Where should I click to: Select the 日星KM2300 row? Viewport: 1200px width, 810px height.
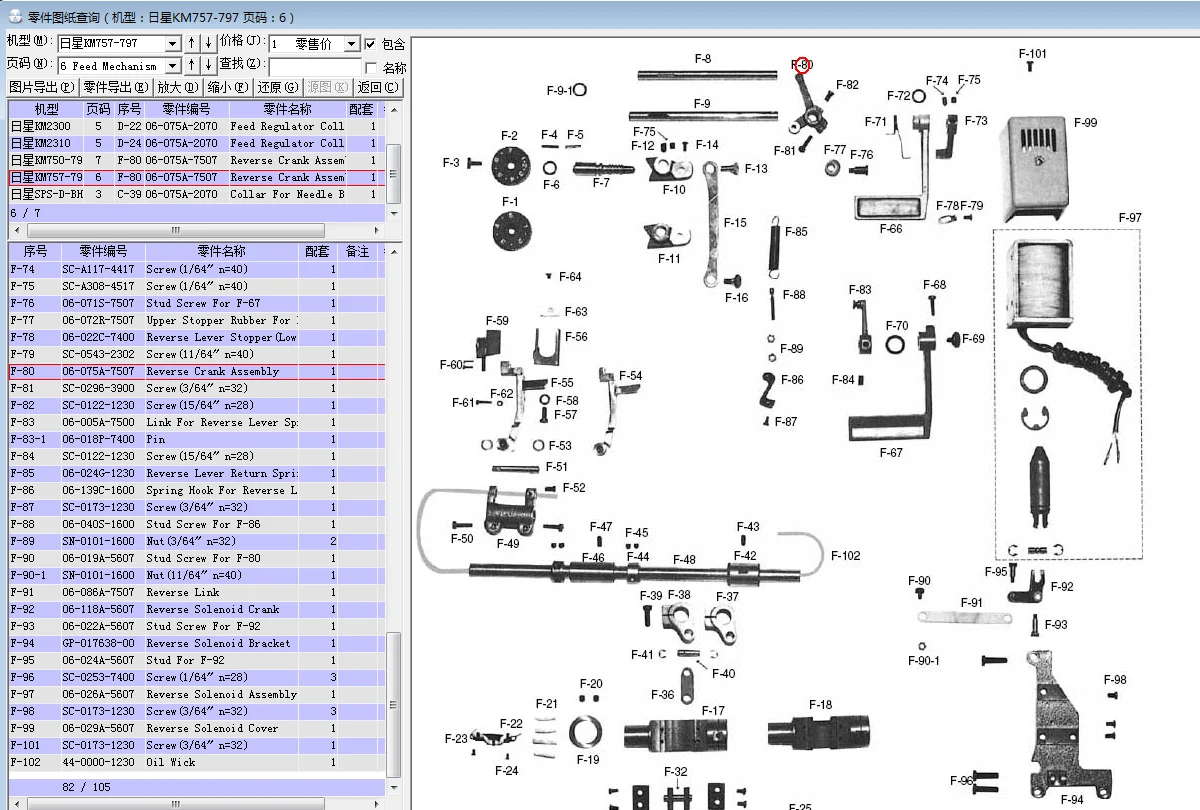pos(197,126)
